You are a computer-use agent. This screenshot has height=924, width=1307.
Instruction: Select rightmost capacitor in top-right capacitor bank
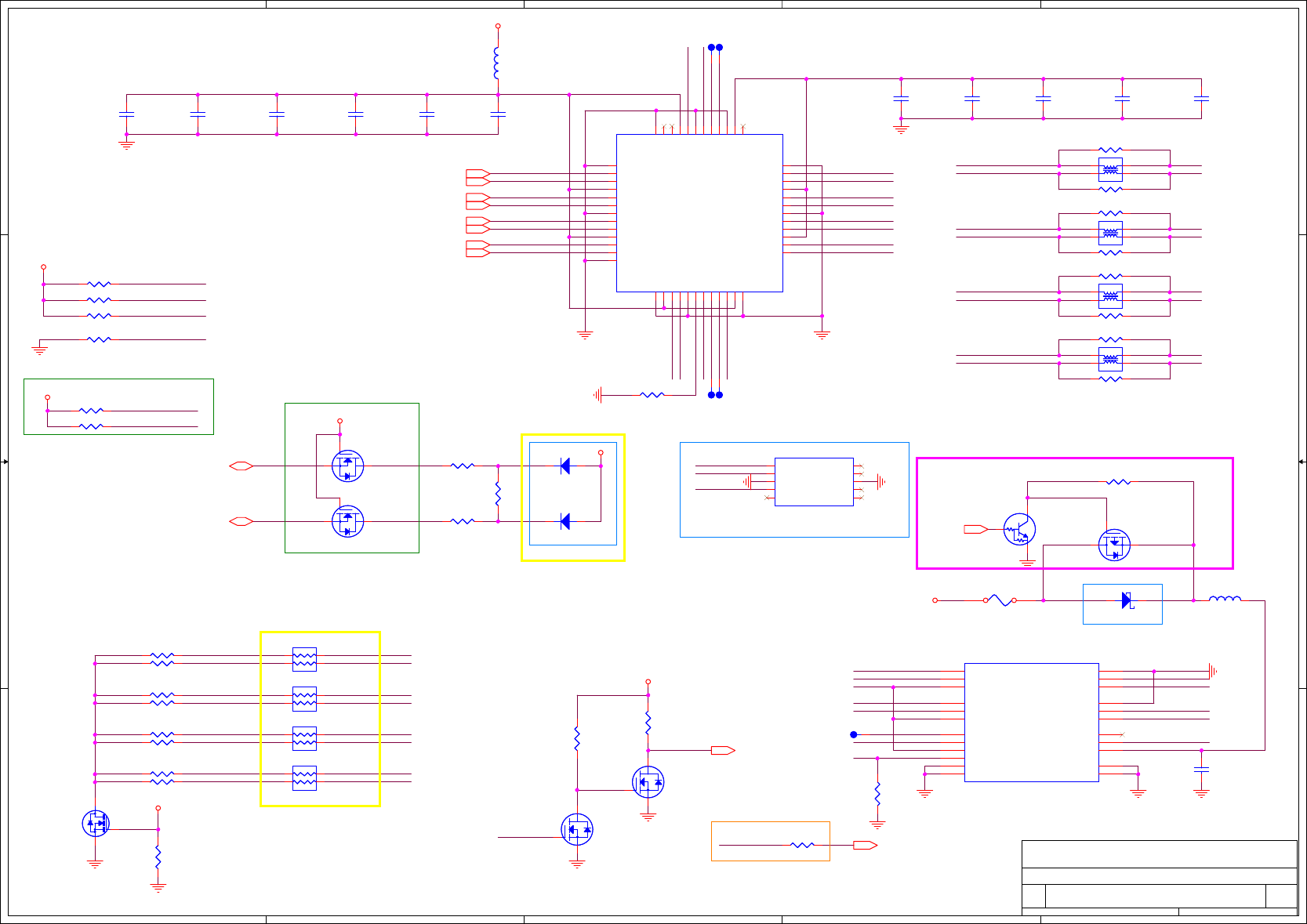click(x=1201, y=99)
